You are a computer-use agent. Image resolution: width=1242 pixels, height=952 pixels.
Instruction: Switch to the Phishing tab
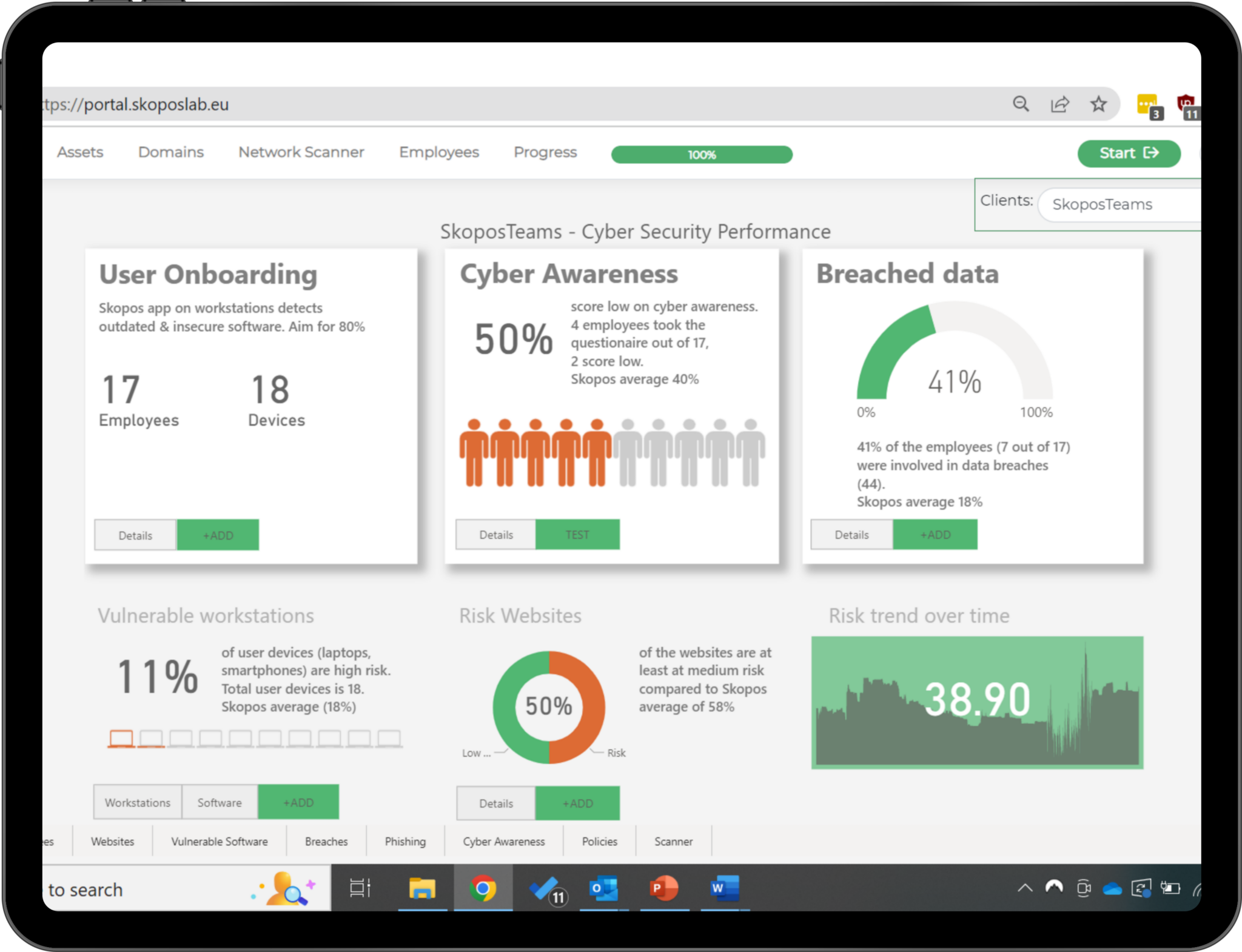(x=405, y=842)
